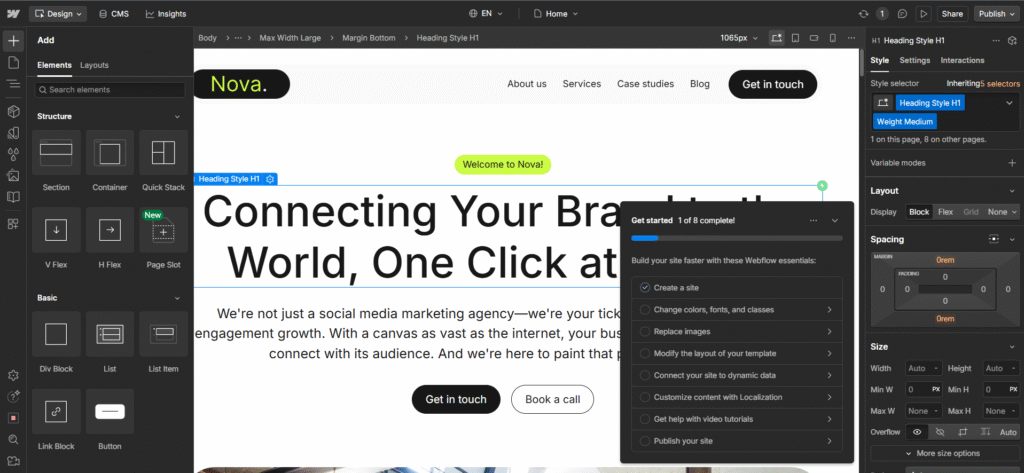Select the tablet breakpoint icon
1024x473 pixels.
click(x=795, y=38)
